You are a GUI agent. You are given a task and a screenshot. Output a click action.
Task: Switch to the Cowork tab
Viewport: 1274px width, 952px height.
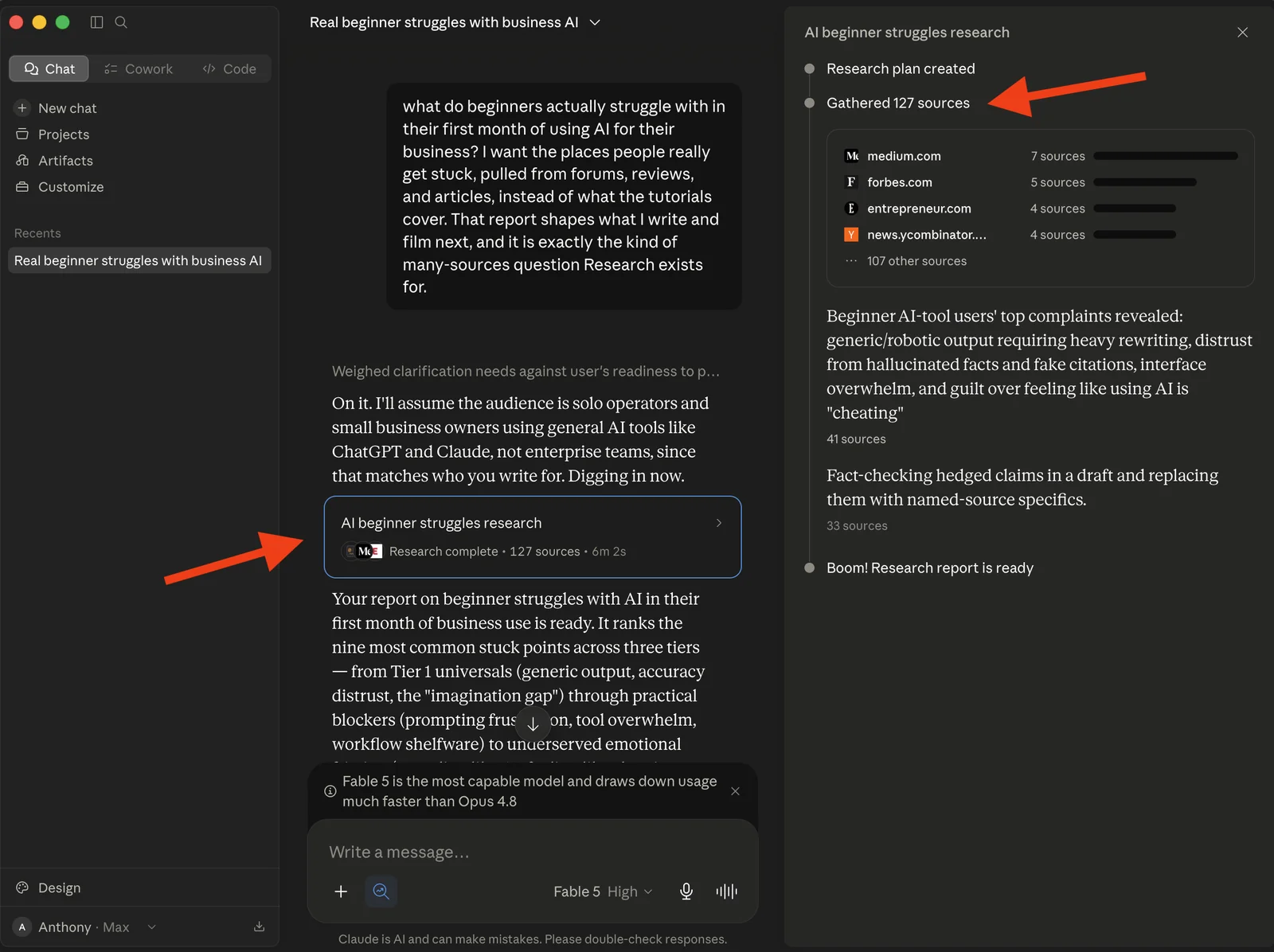click(x=139, y=69)
